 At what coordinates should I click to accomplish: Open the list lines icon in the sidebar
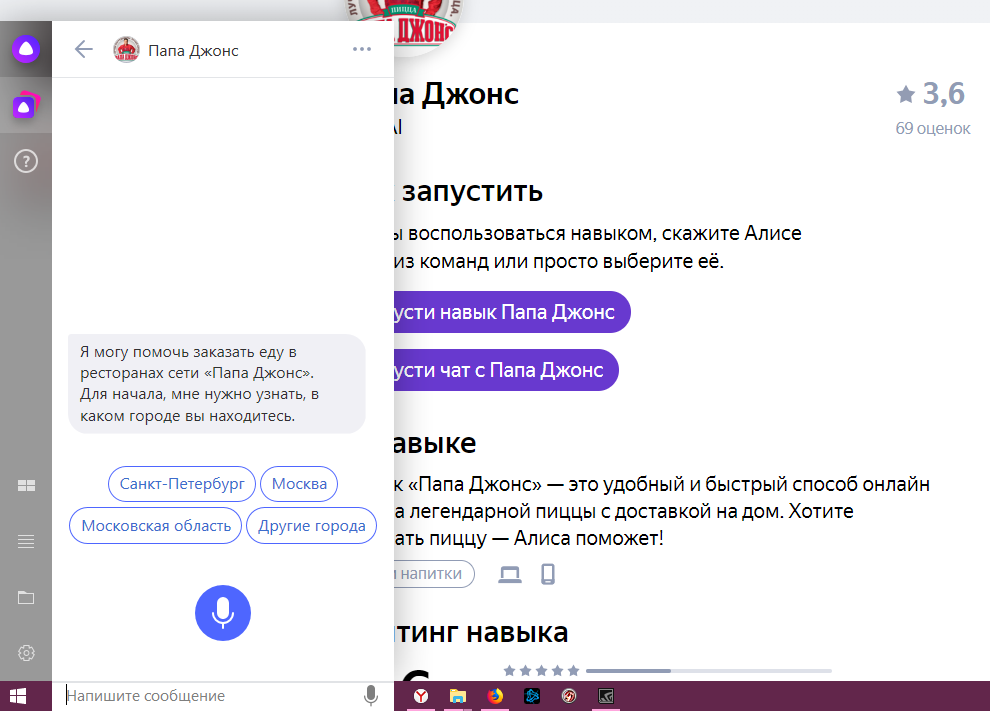[26, 541]
